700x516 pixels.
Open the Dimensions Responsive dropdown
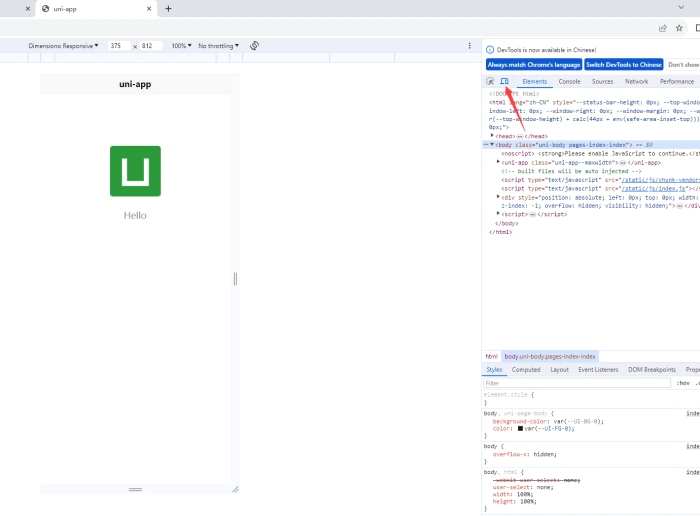coord(63,46)
